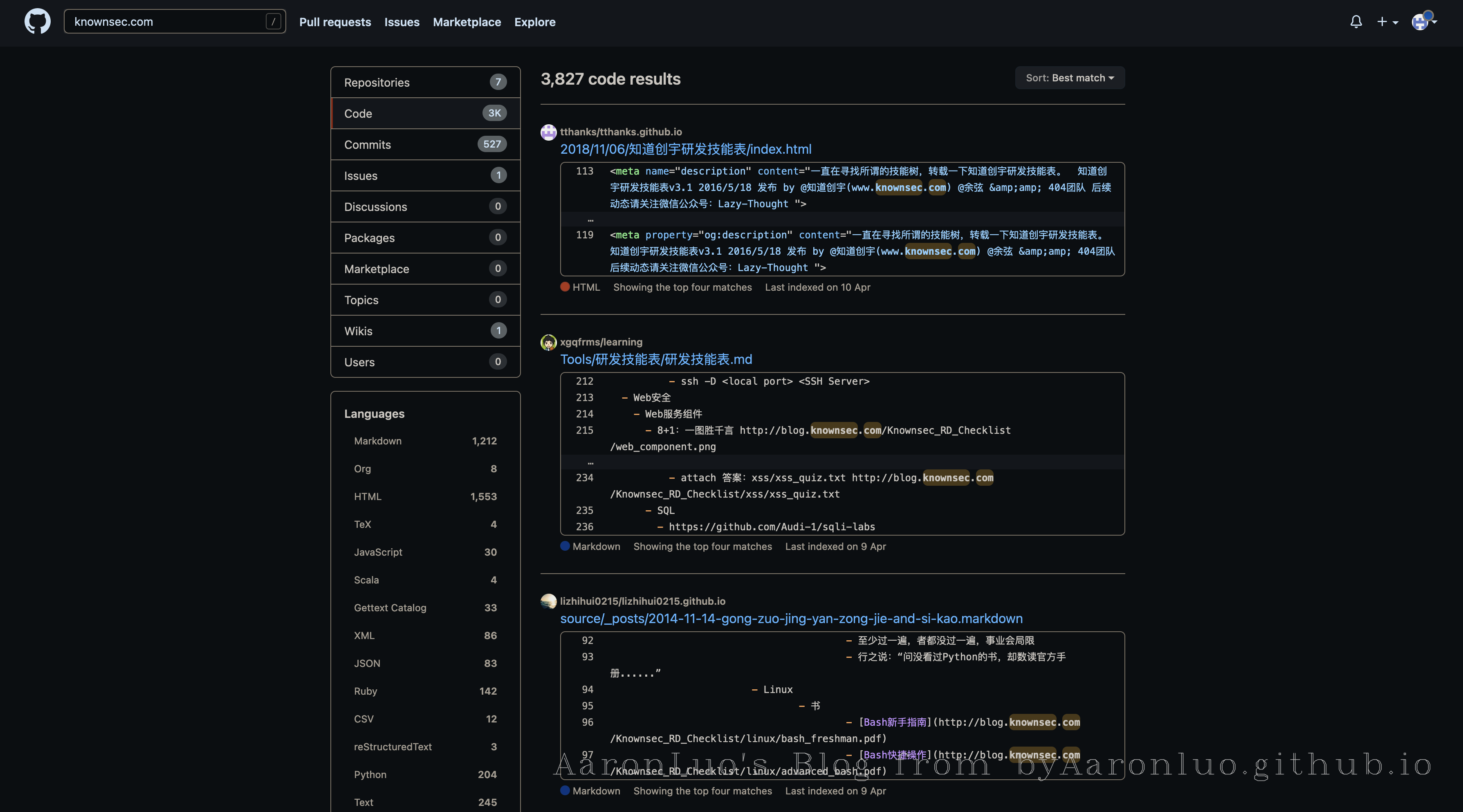The height and width of the screenshot is (812, 1463).
Task: Open the notifications bell
Action: click(x=1355, y=22)
